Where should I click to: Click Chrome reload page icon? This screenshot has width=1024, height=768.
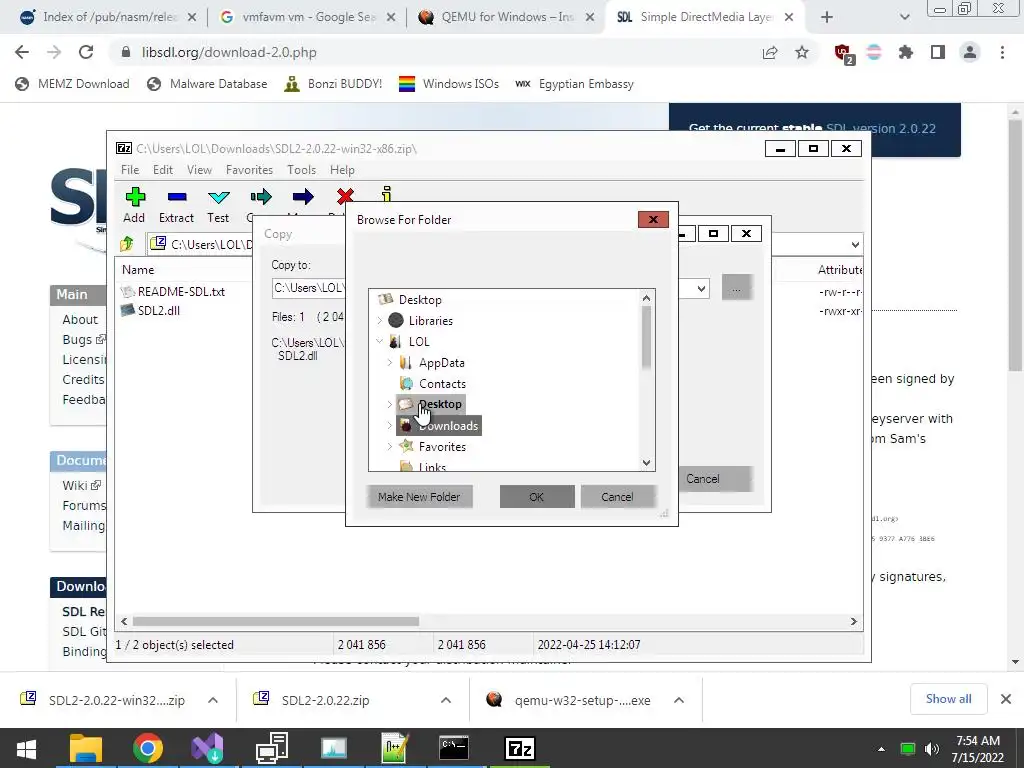click(86, 52)
